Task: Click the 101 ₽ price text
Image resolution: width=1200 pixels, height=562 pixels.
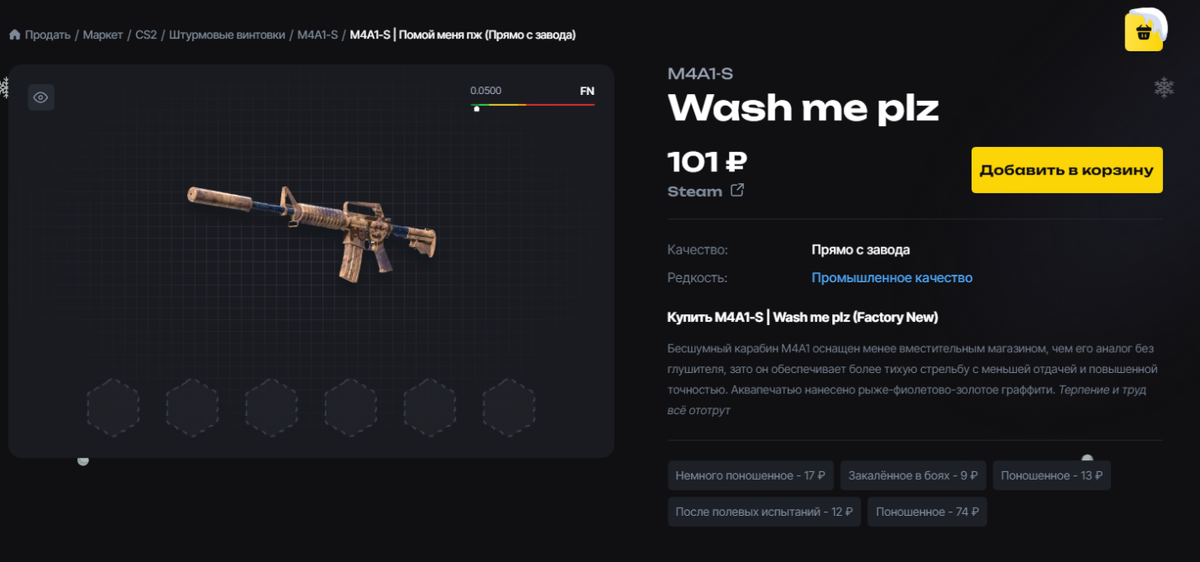Action: click(707, 160)
